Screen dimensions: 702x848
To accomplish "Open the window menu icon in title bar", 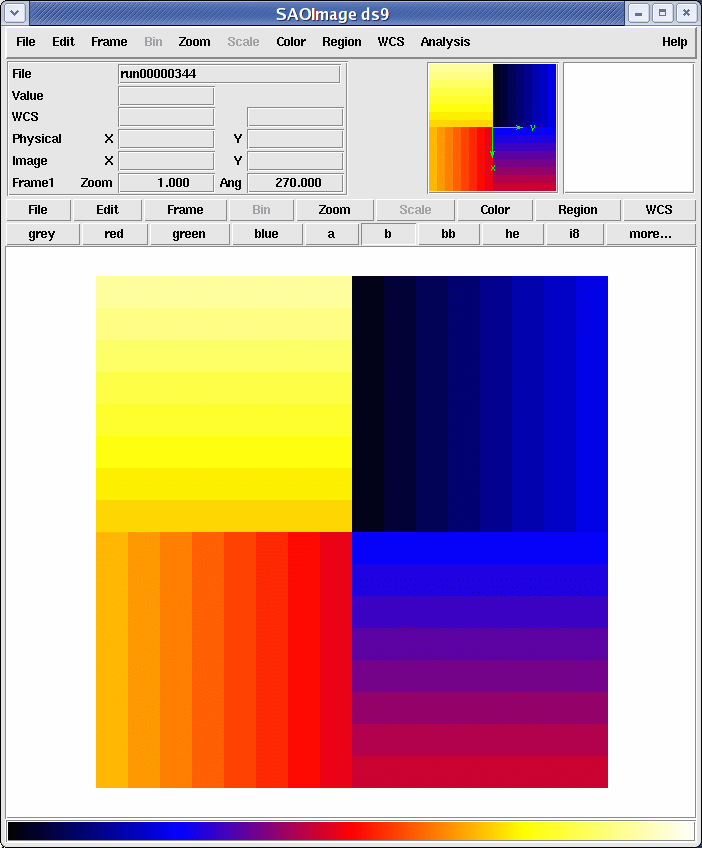I will click(x=14, y=13).
